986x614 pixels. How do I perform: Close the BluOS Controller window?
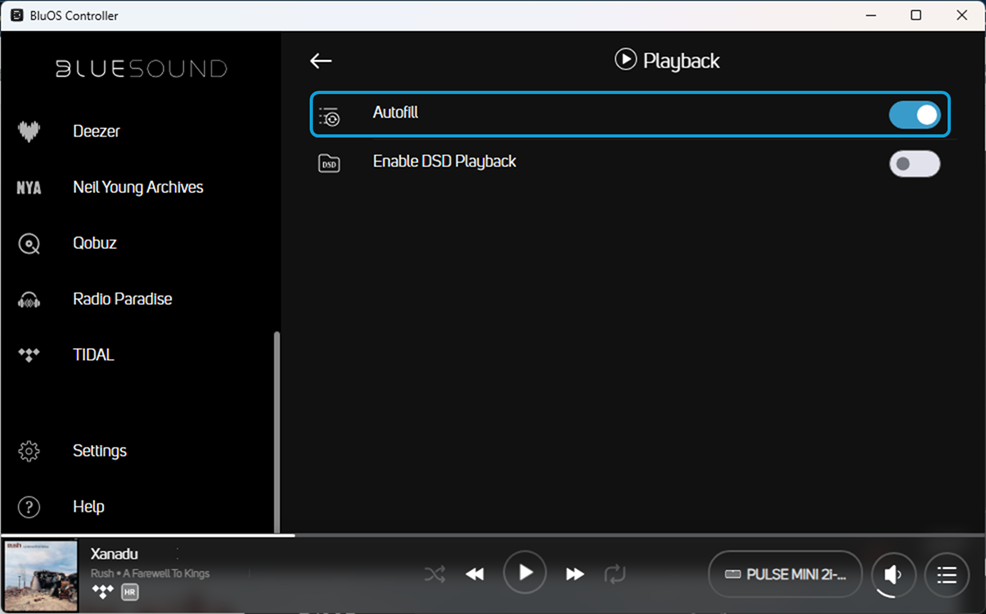(x=961, y=15)
